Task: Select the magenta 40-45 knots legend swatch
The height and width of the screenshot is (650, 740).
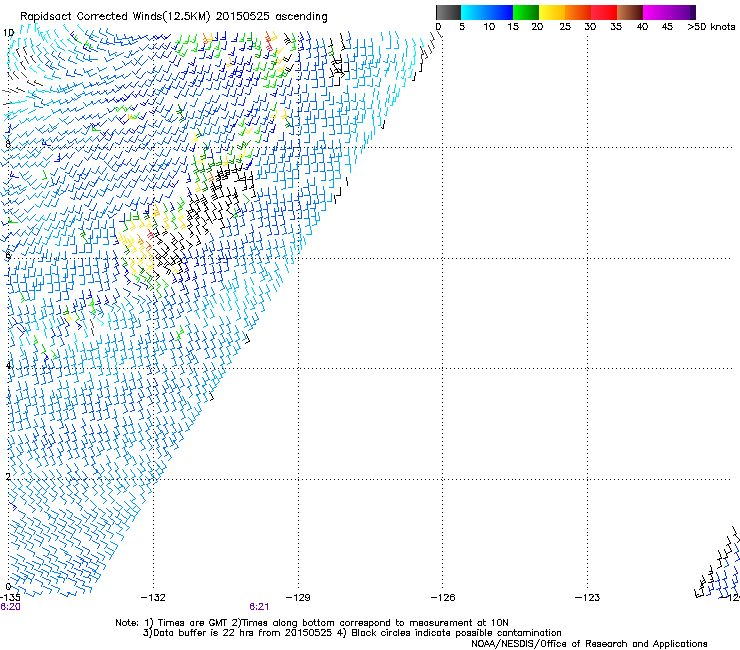Action: point(656,12)
